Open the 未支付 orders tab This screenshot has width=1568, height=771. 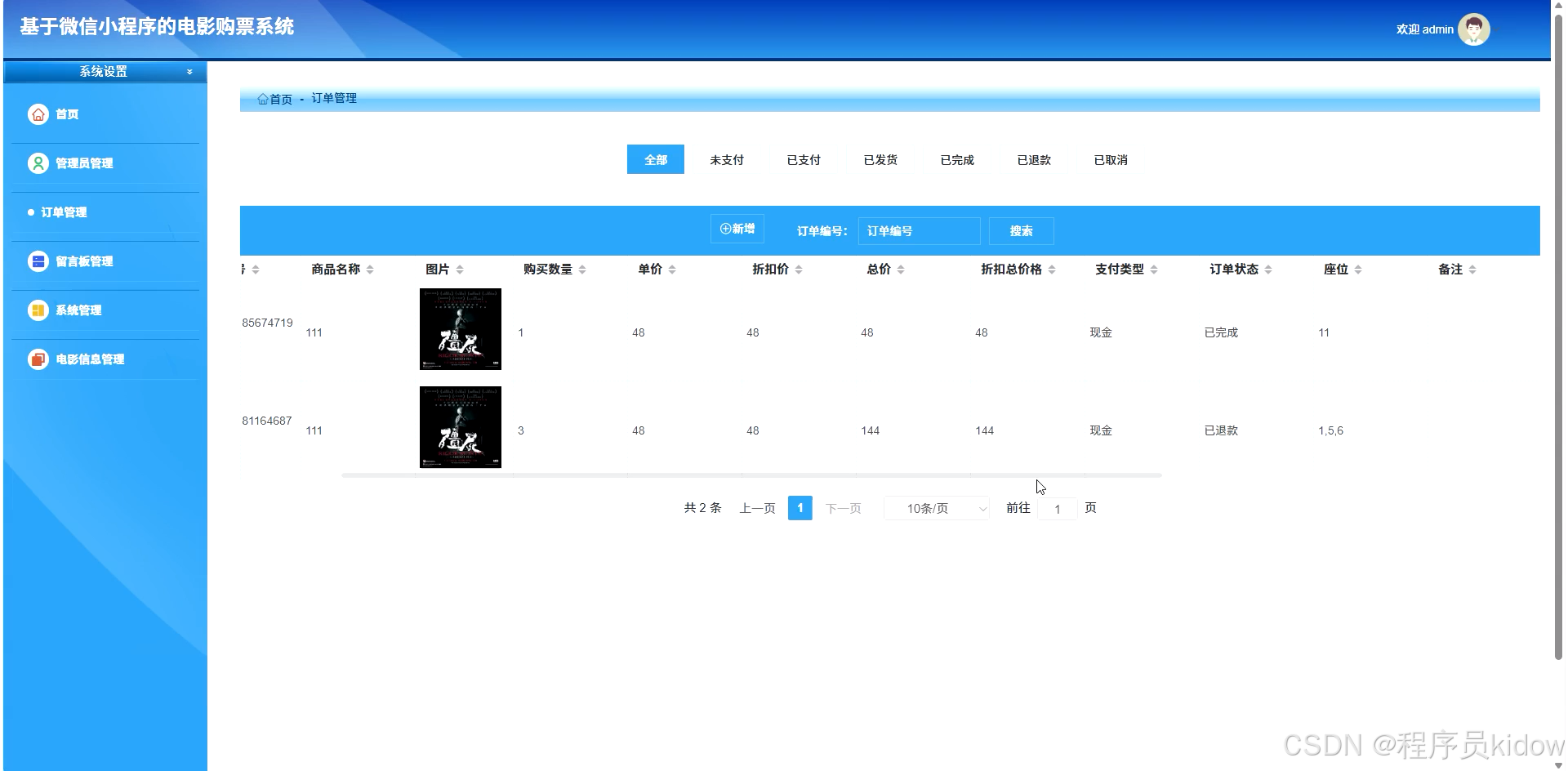coord(727,159)
